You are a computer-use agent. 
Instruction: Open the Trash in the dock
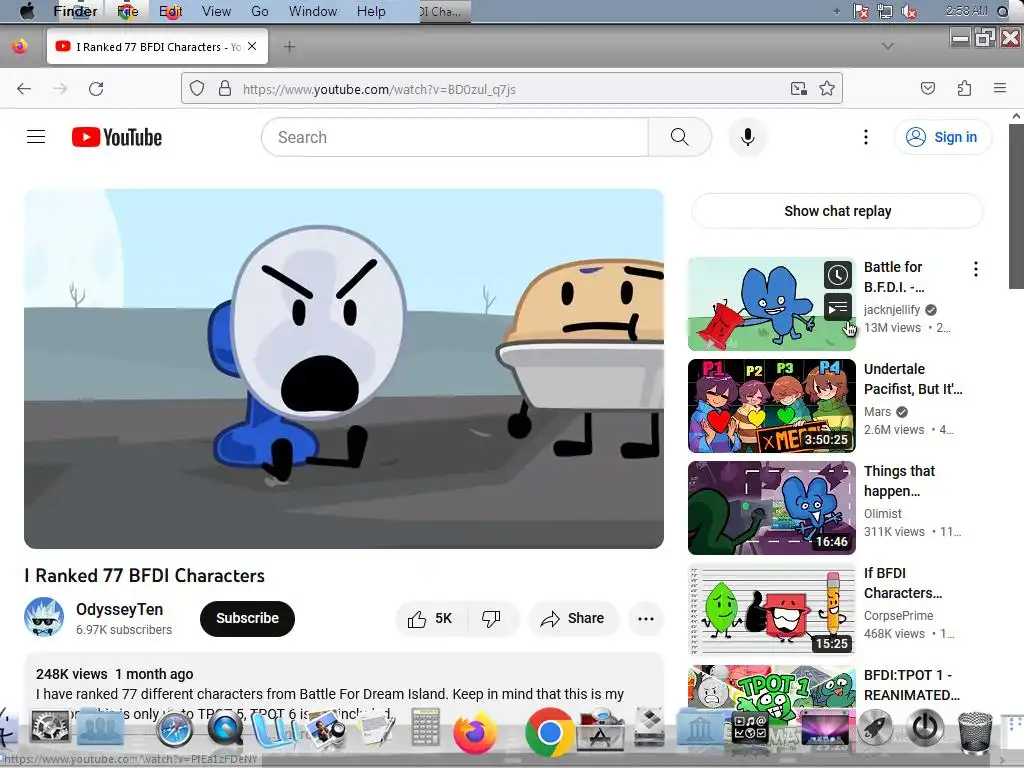coord(974,732)
